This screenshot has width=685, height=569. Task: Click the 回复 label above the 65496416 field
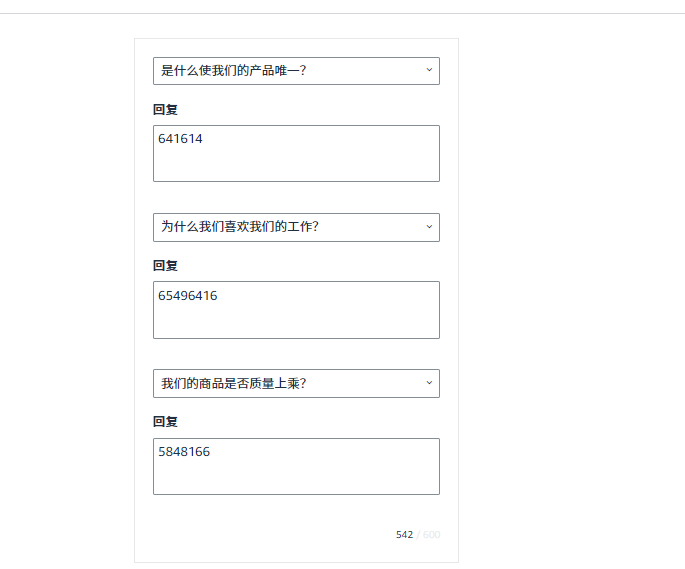(165, 266)
